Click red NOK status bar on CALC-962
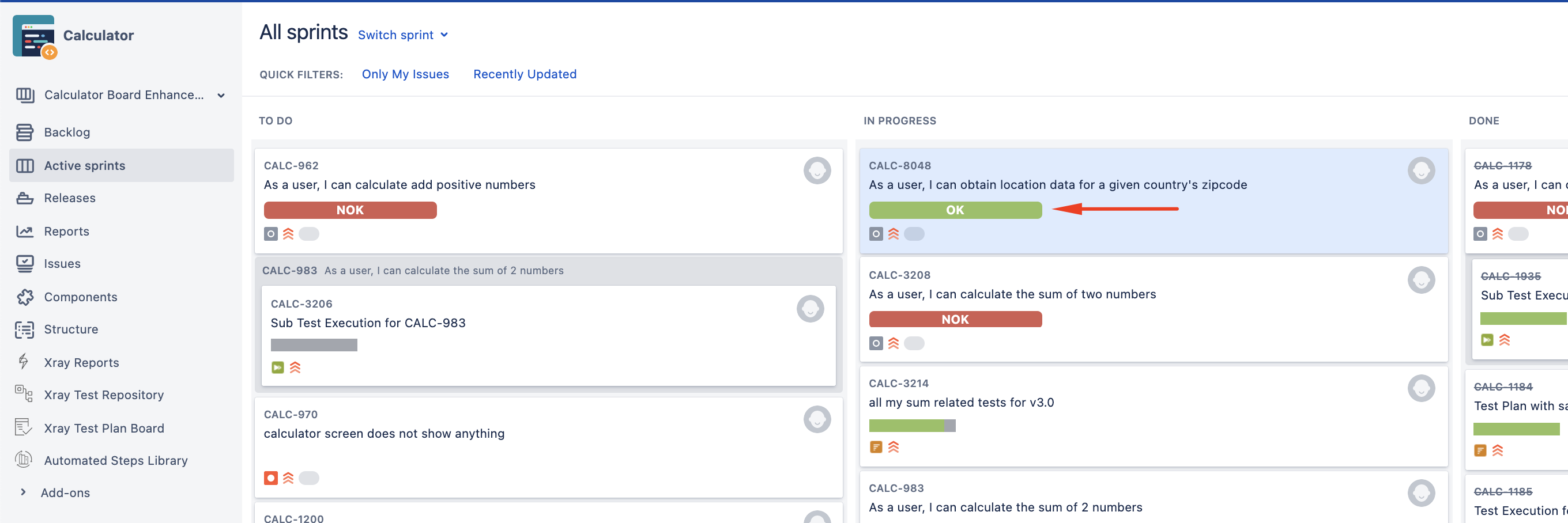This screenshot has height=523, width=1568. coord(350,210)
